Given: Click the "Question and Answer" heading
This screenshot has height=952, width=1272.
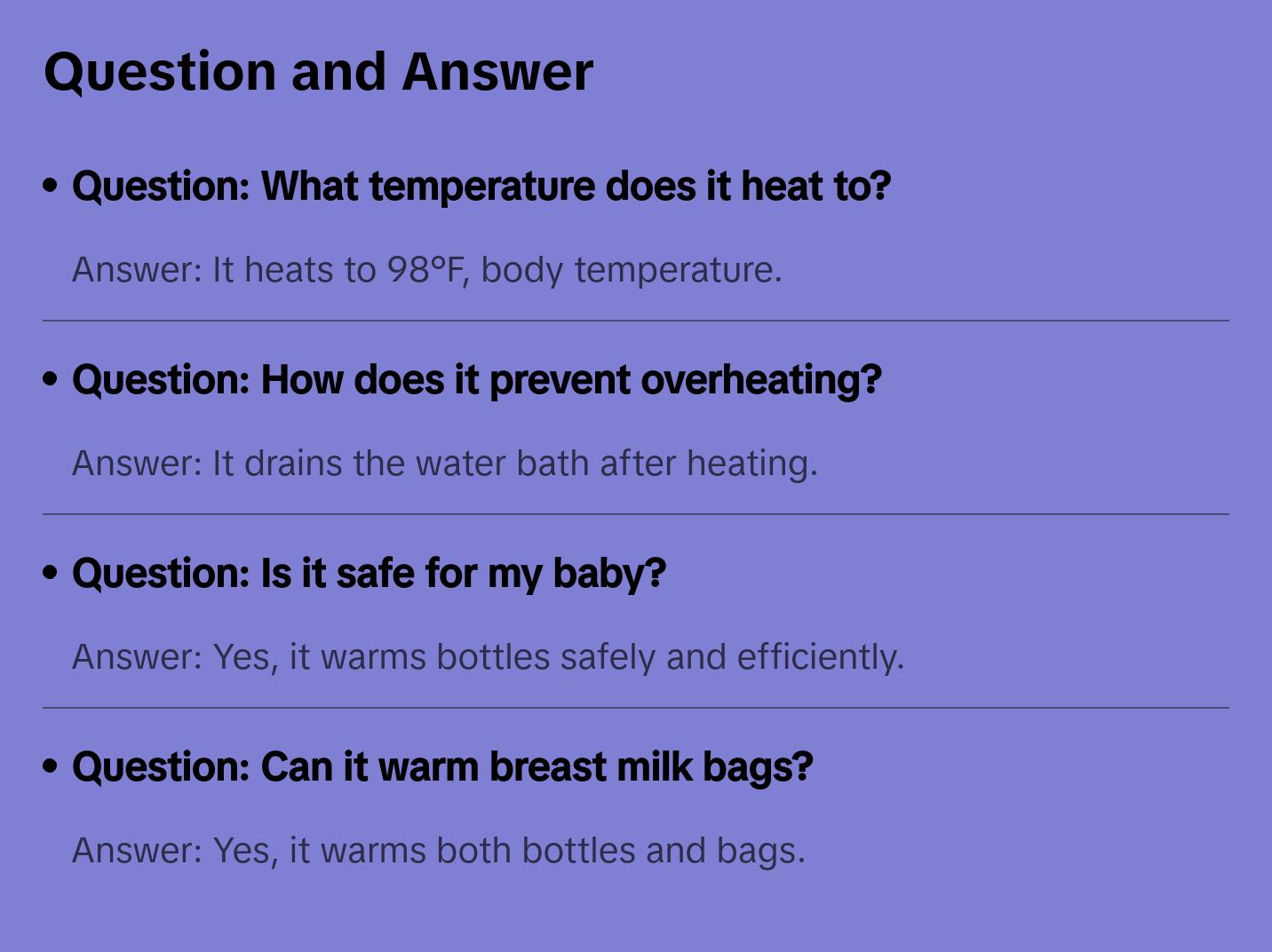Looking at the screenshot, I should click(318, 71).
